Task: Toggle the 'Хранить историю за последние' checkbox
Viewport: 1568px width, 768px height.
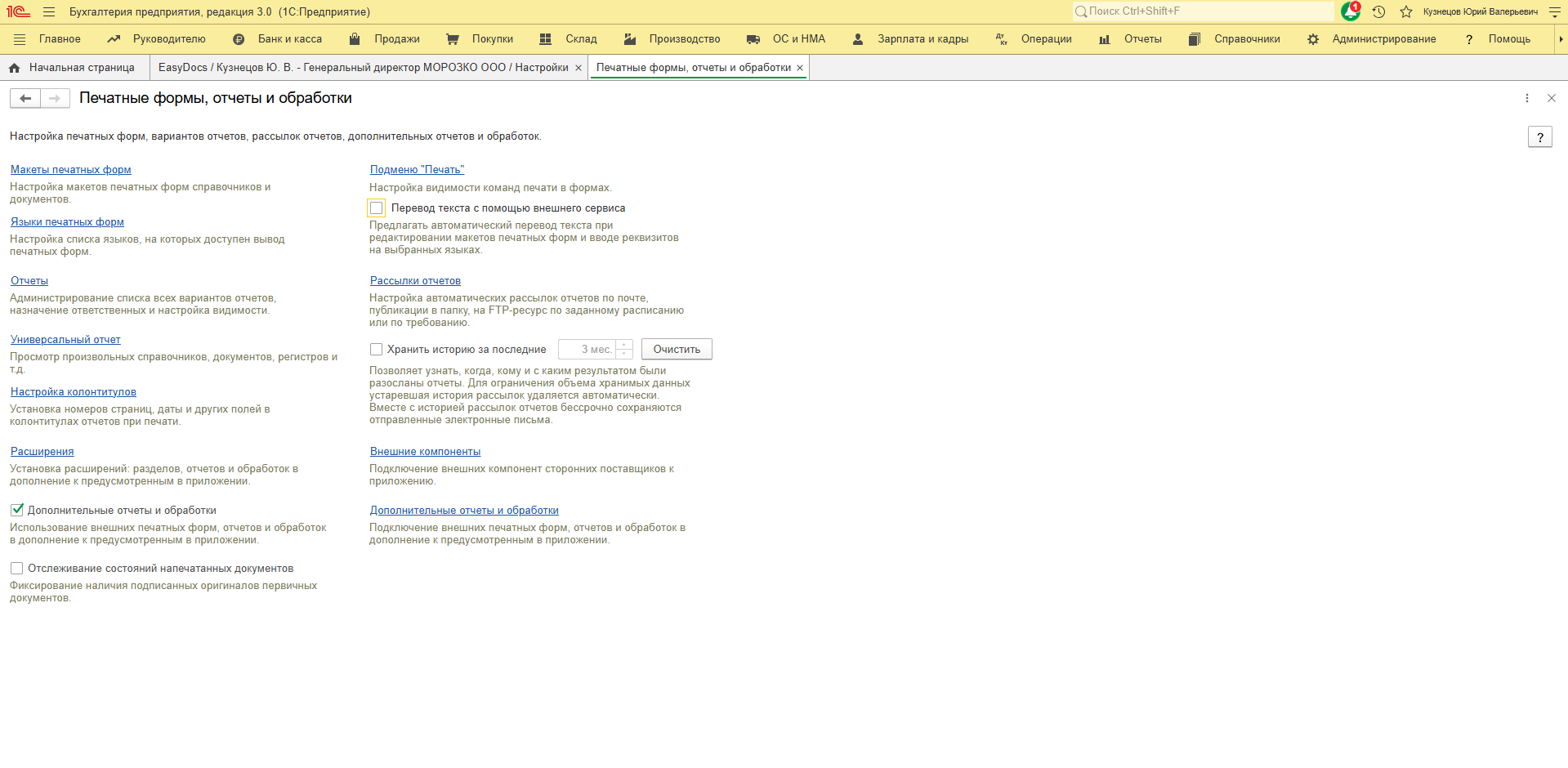Action: tap(377, 350)
